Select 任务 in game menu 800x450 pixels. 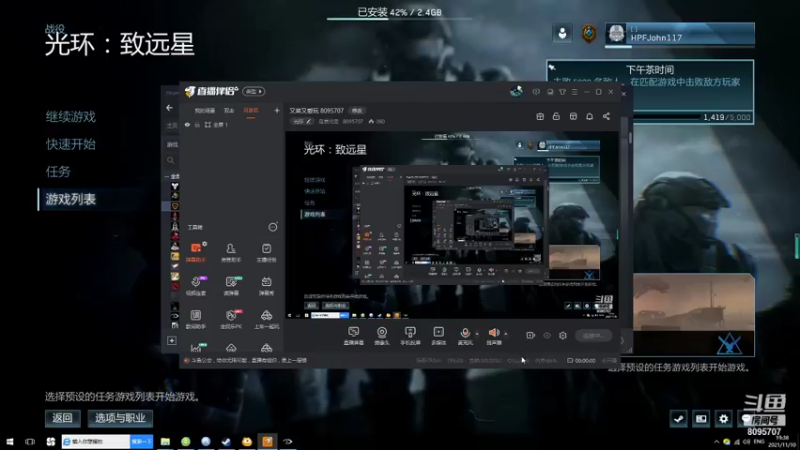click(58, 172)
